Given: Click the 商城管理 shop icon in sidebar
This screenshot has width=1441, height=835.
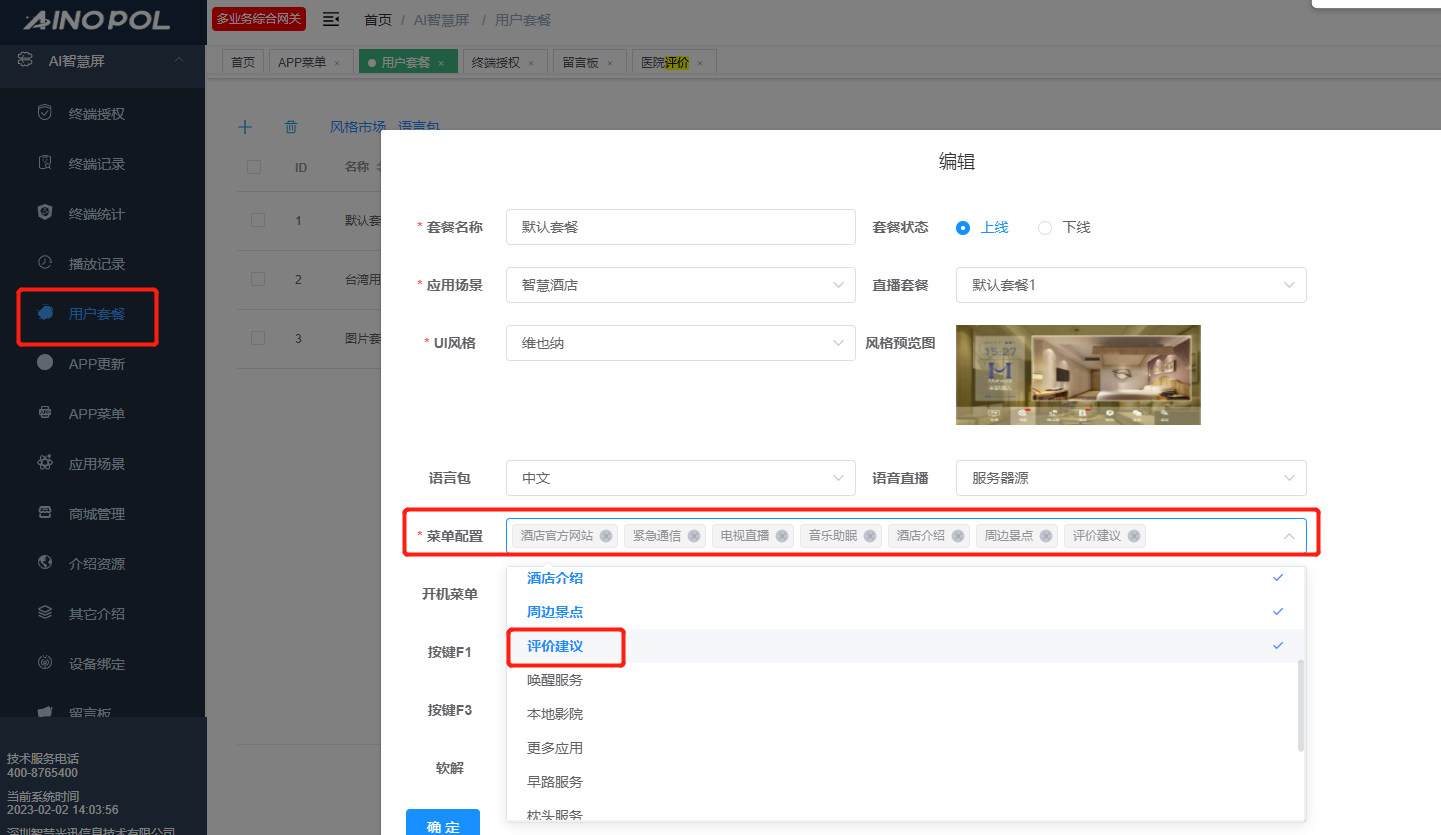Looking at the screenshot, I should pyautogui.click(x=44, y=513).
